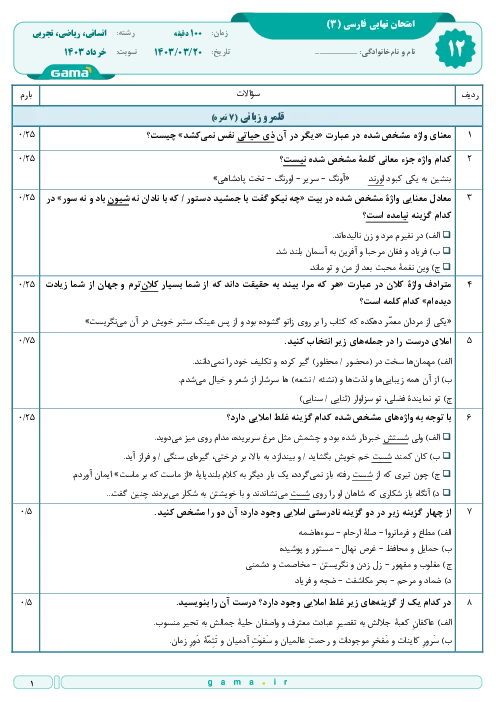Image resolution: width=496 pixels, height=702 pixels.
Task: Tick option ب checkbox in question 6
Action: point(446,456)
